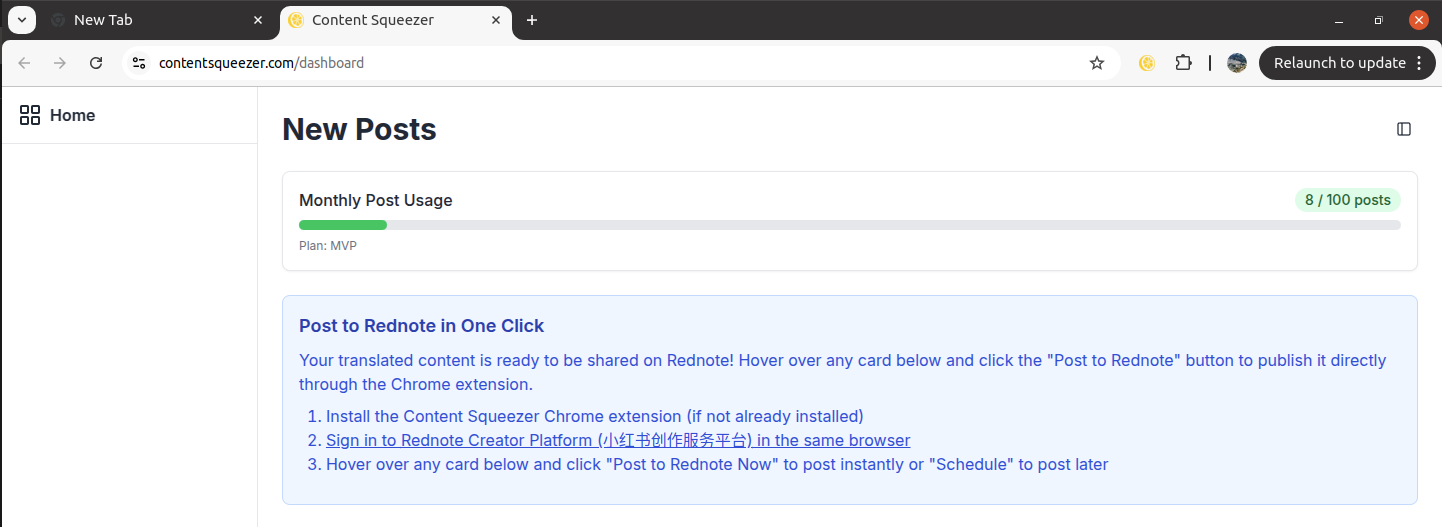Viewport: 1442px width, 527px height.
Task: Open the Chrome profile avatar
Action: coord(1237,63)
